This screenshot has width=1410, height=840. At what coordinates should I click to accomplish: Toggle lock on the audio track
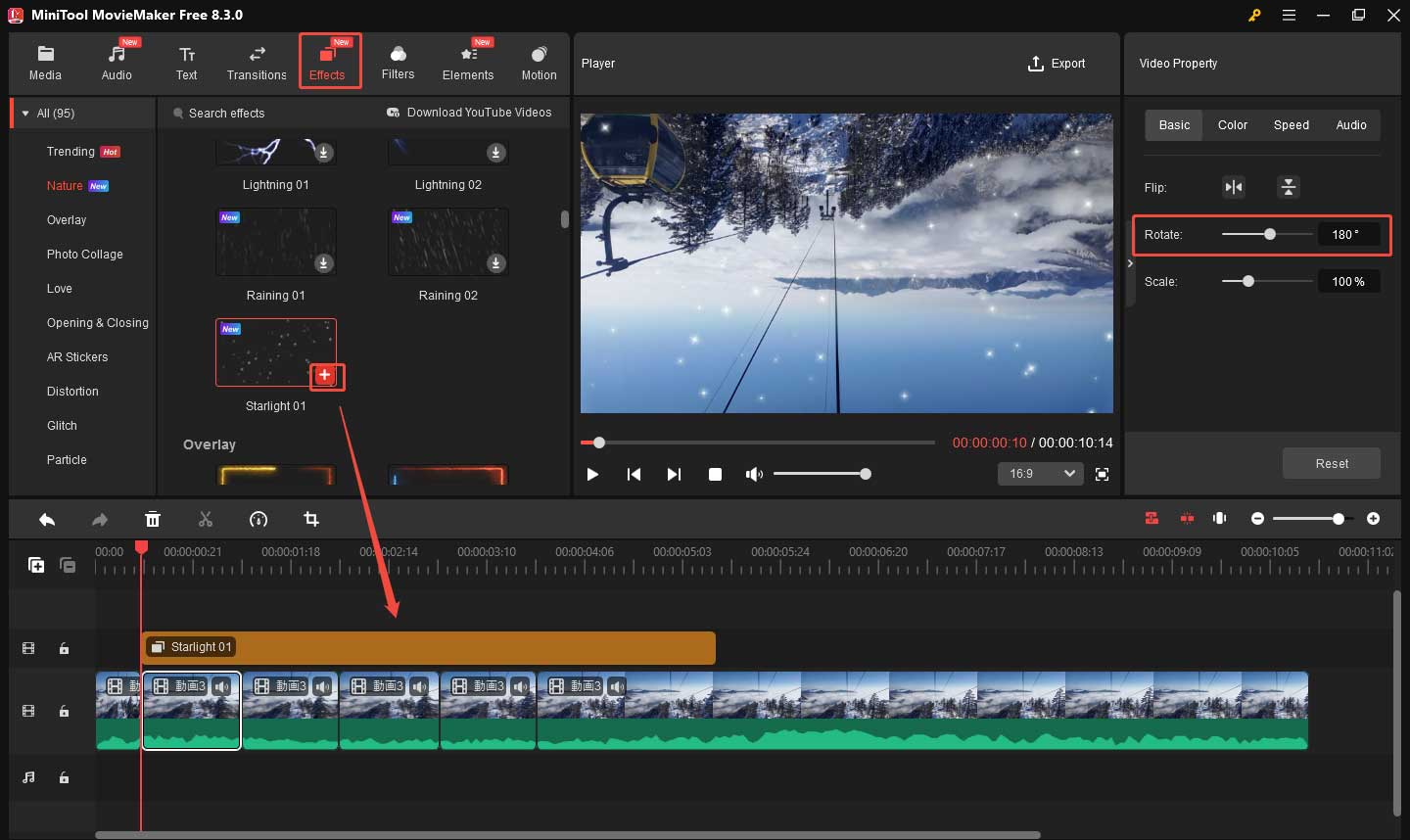click(x=65, y=777)
